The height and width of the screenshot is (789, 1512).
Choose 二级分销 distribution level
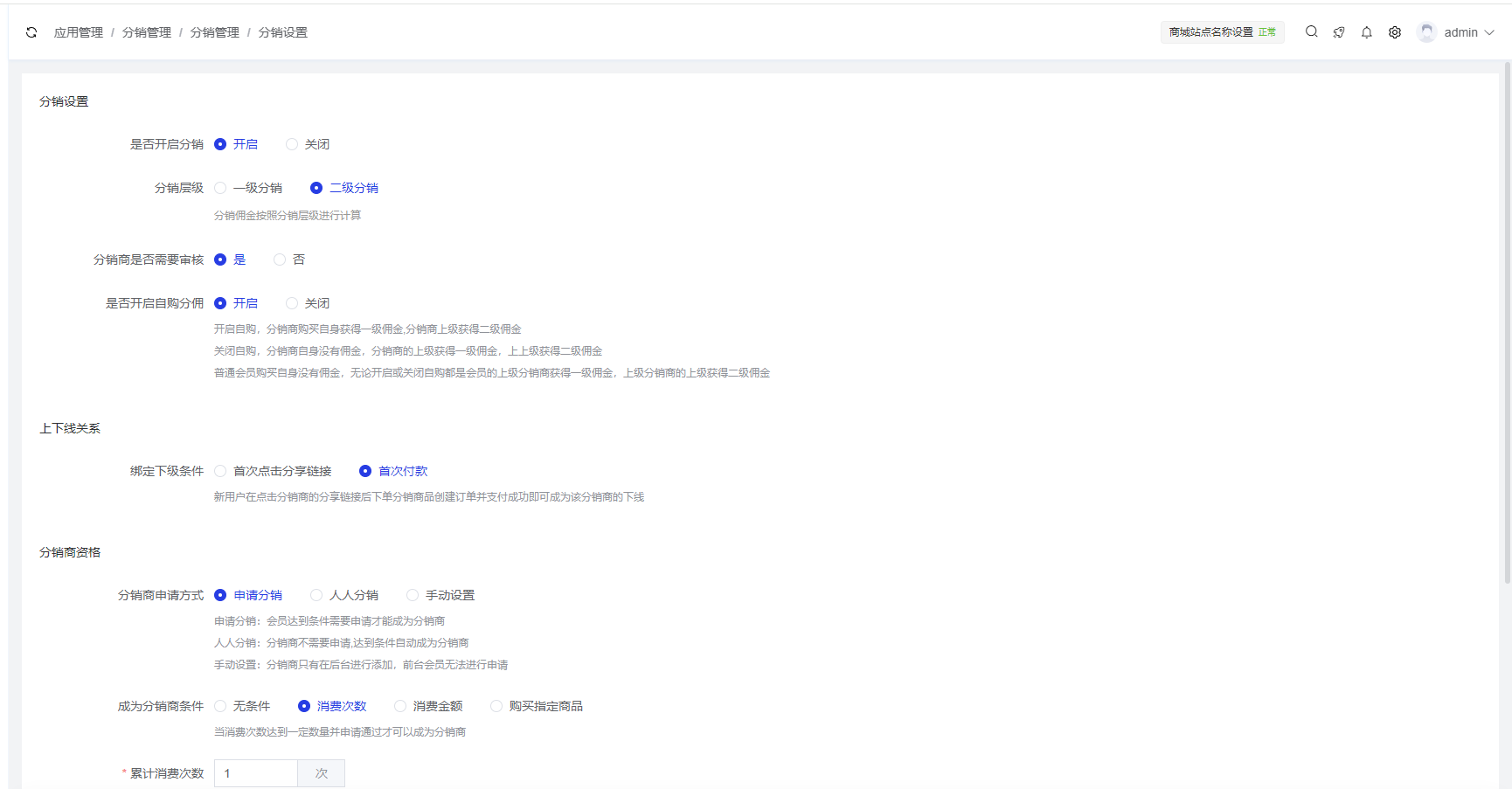[x=344, y=188]
